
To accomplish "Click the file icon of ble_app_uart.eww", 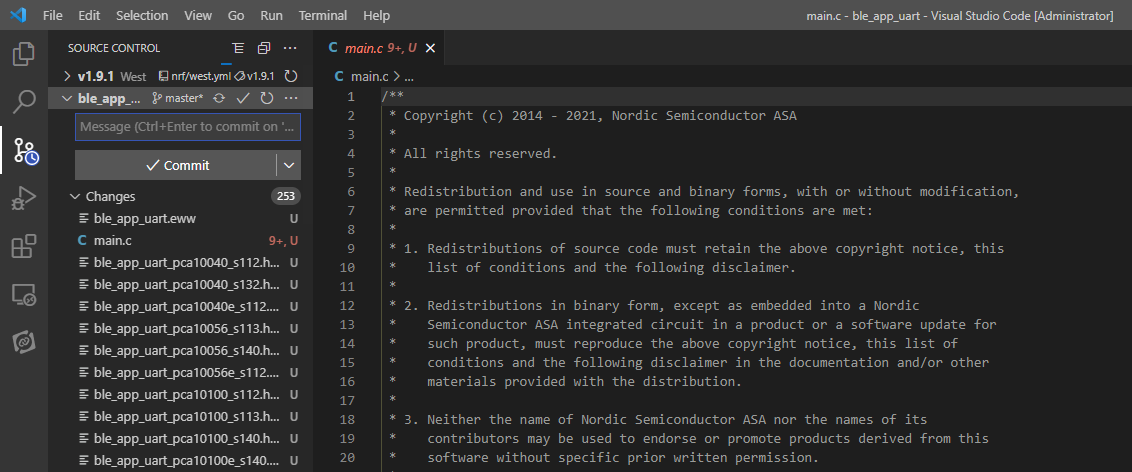I will (83, 219).
